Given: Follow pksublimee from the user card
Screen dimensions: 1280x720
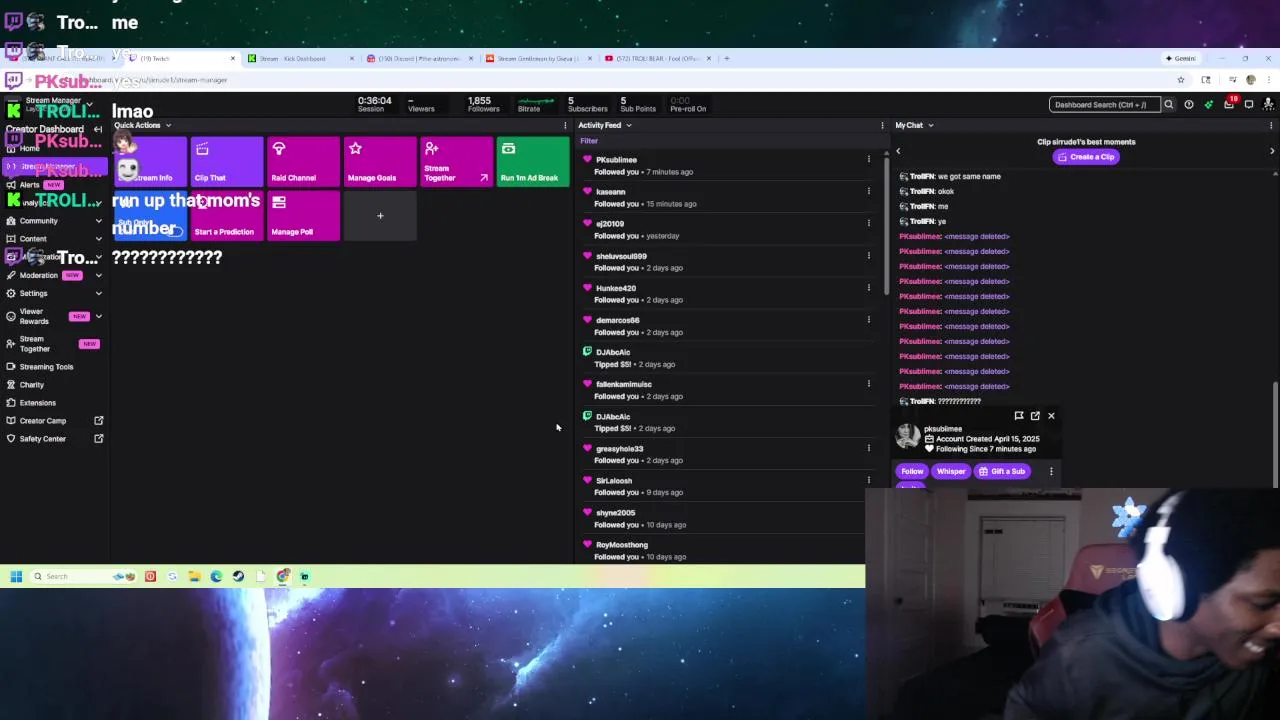Looking at the screenshot, I should (x=912, y=471).
